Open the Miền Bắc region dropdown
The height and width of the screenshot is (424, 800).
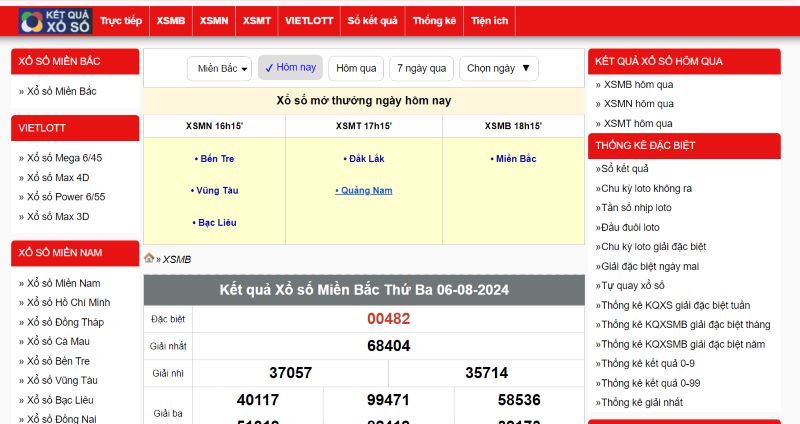tap(219, 68)
